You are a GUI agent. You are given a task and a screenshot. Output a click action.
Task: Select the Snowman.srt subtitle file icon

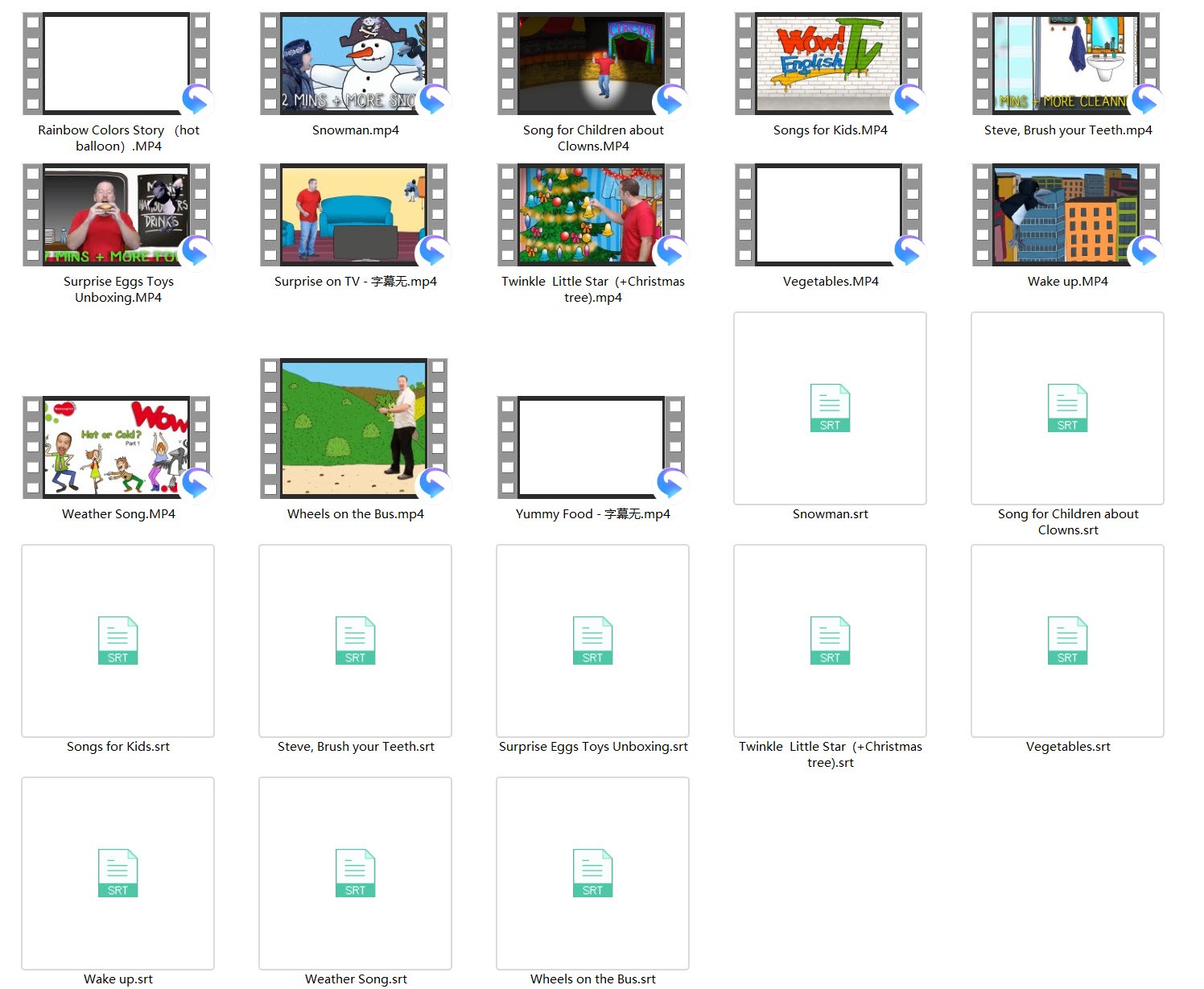[x=830, y=408]
